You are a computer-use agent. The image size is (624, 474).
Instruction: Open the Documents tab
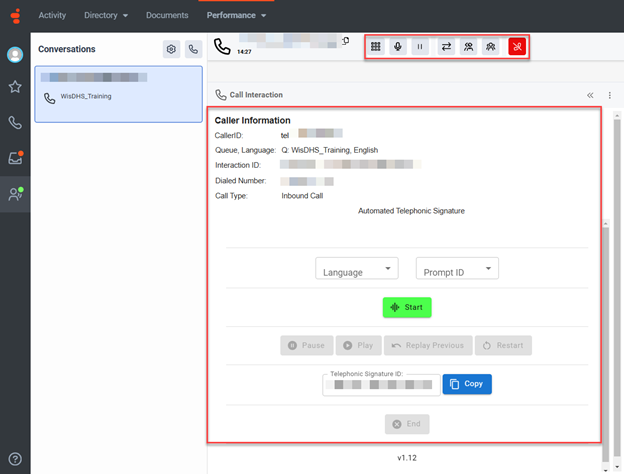pos(166,16)
